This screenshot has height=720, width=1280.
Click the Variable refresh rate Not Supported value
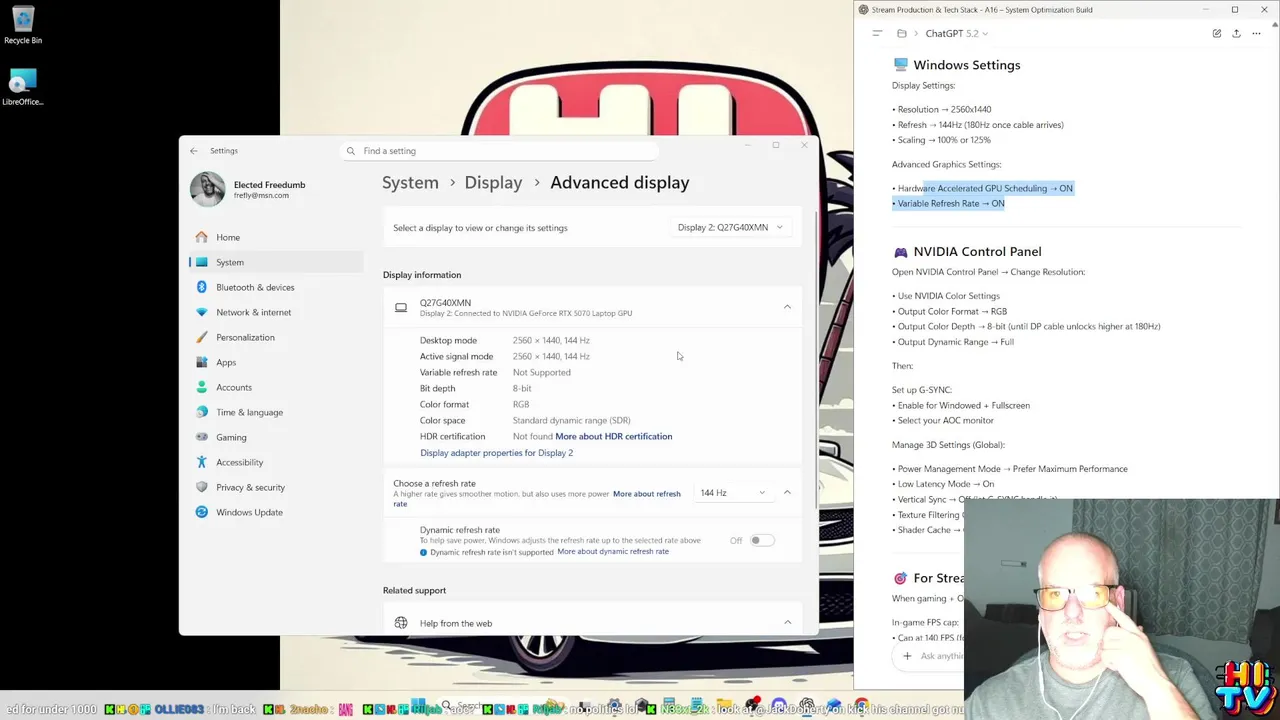click(x=542, y=372)
